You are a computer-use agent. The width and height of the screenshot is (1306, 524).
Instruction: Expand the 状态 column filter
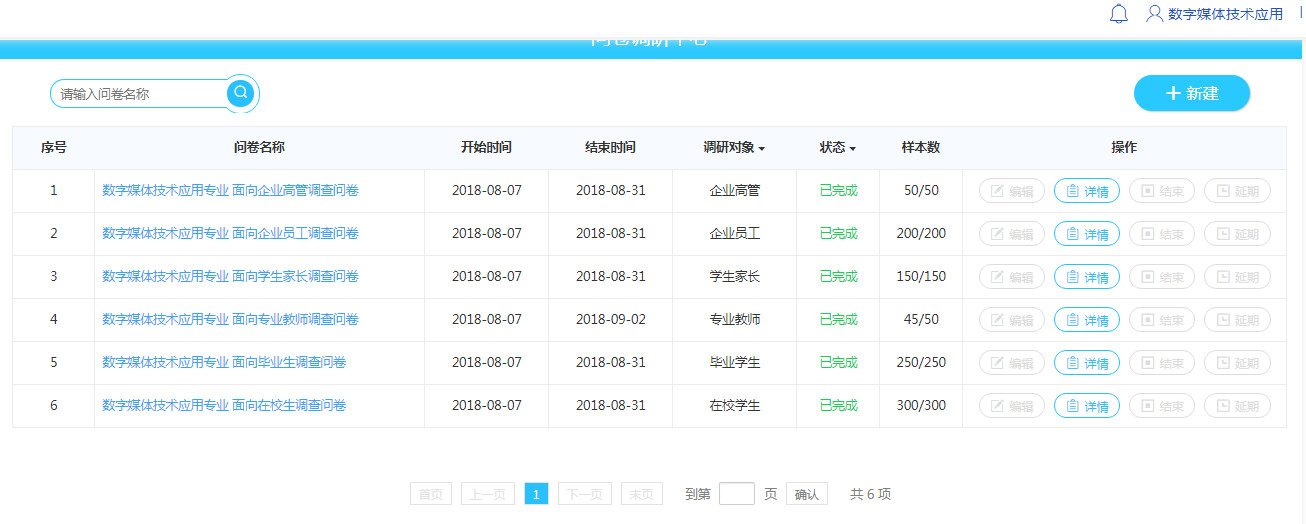click(x=838, y=148)
